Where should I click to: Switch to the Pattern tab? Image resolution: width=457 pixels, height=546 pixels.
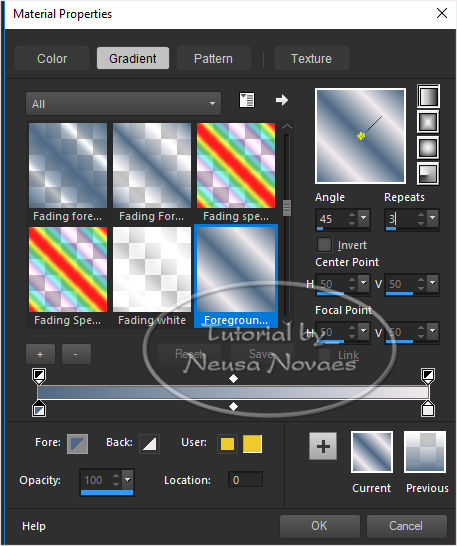[214, 58]
